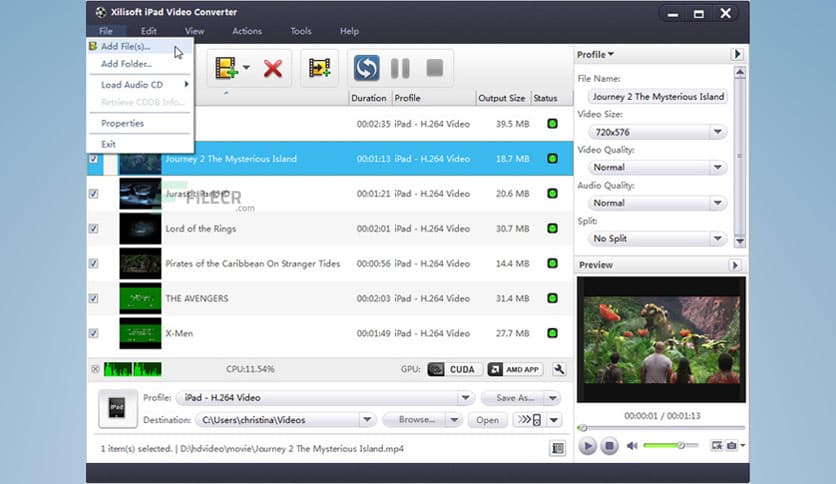
Task: Click the Open destination button
Action: (487, 420)
